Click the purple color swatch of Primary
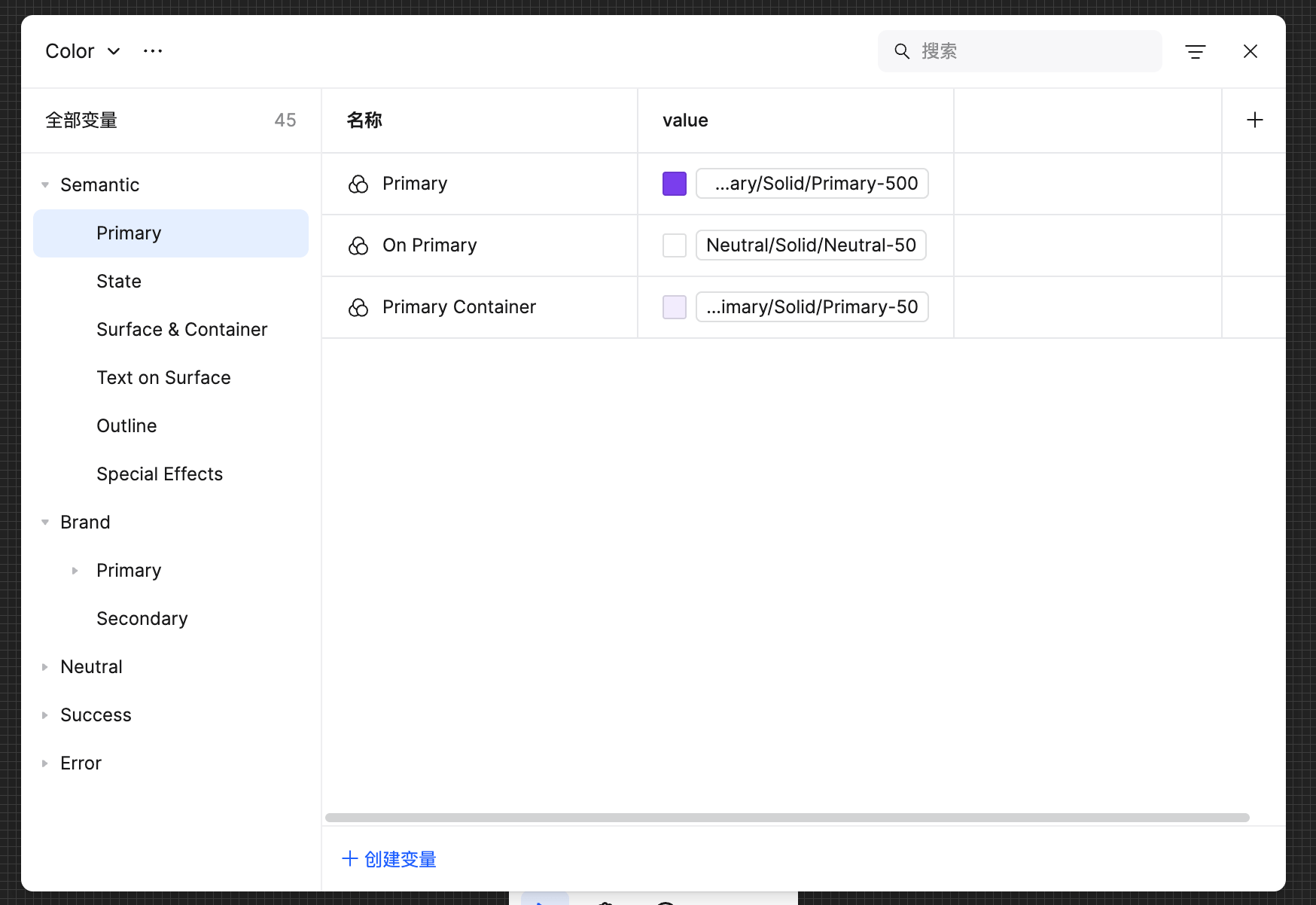Viewport: 1316px width, 905px height. [674, 183]
